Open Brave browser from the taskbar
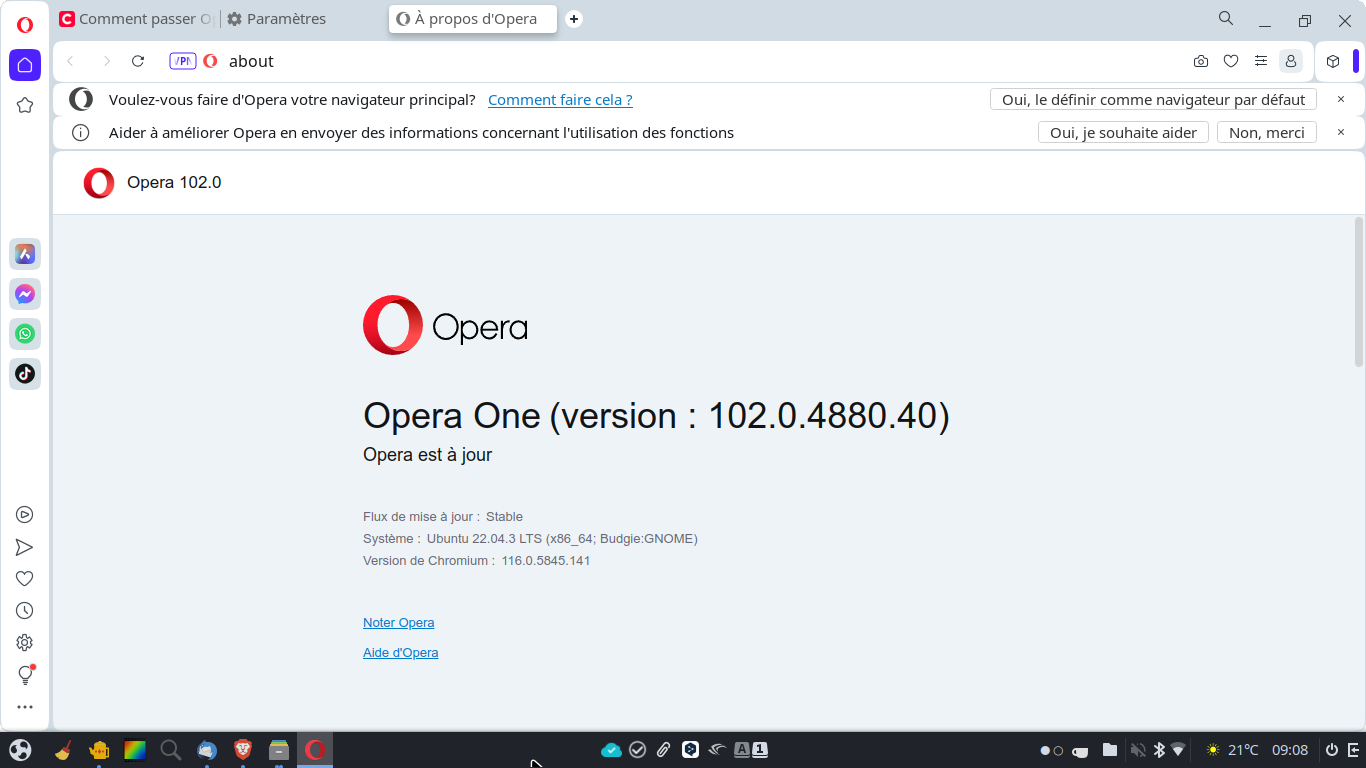Screen dimensions: 1366x768 (x=243, y=750)
